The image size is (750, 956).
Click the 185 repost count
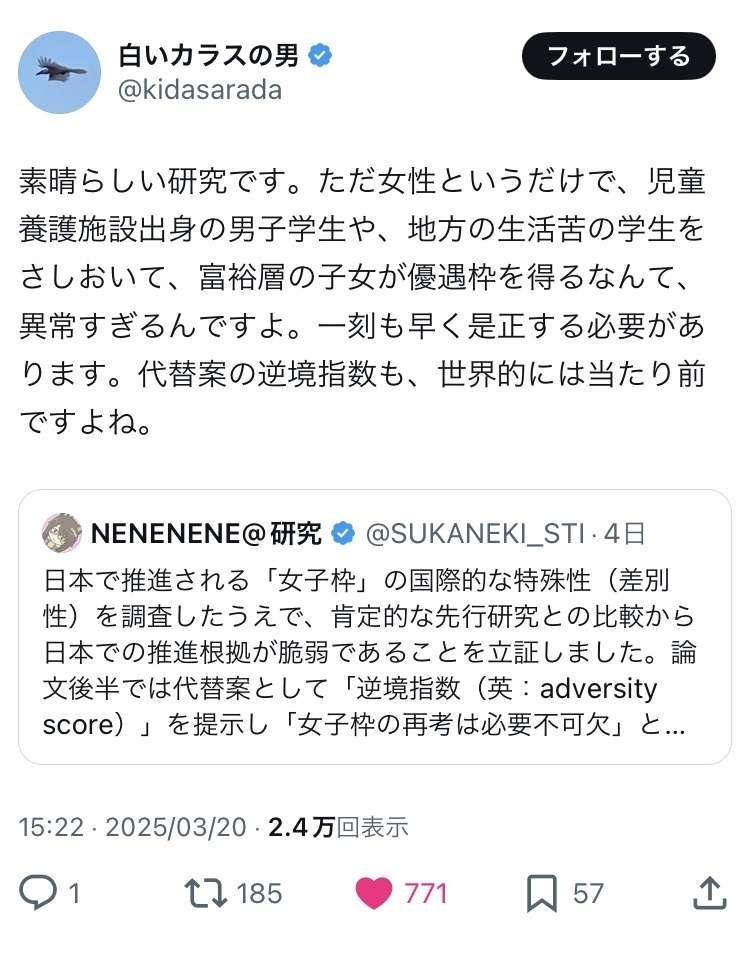[260, 892]
